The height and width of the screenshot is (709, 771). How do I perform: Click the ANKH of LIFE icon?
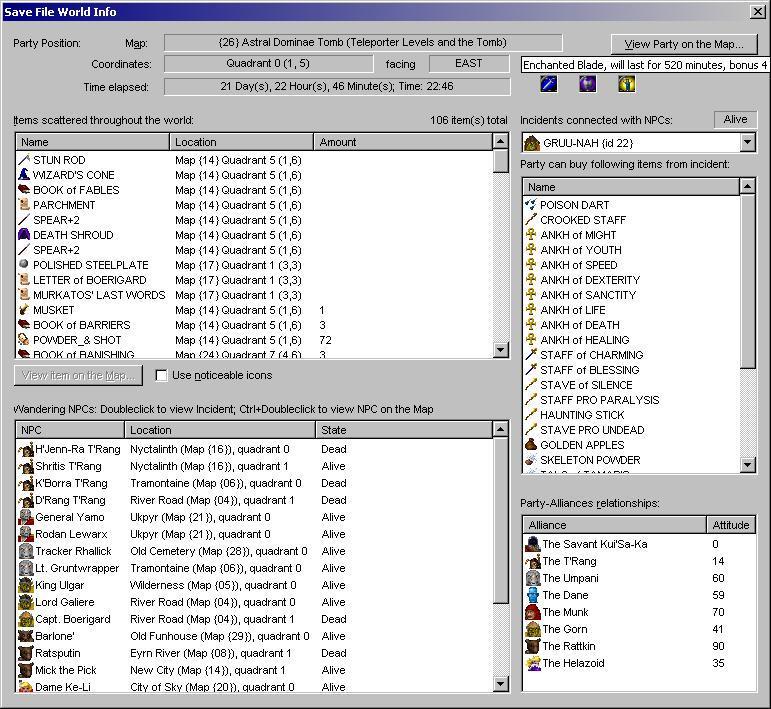(531, 310)
